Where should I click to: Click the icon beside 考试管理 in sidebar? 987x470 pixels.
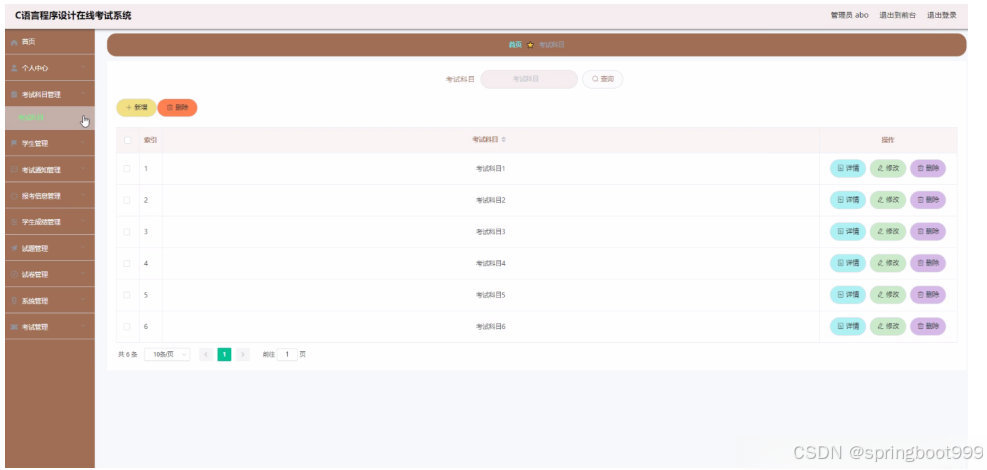click(x=14, y=327)
